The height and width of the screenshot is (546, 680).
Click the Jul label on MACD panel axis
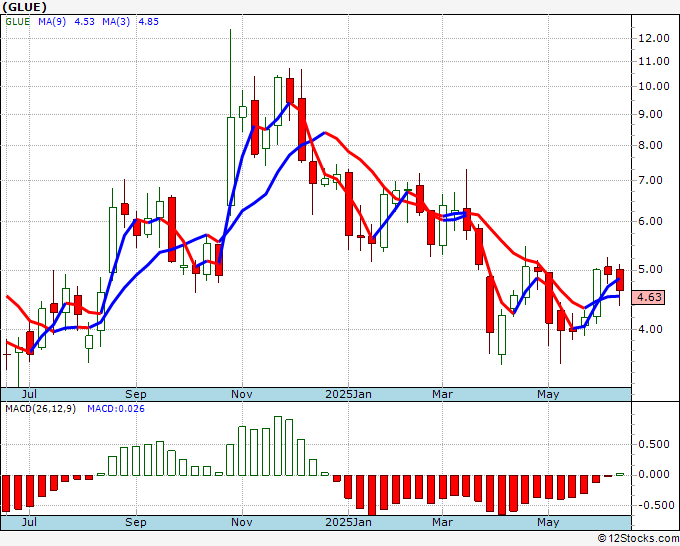point(29,522)
